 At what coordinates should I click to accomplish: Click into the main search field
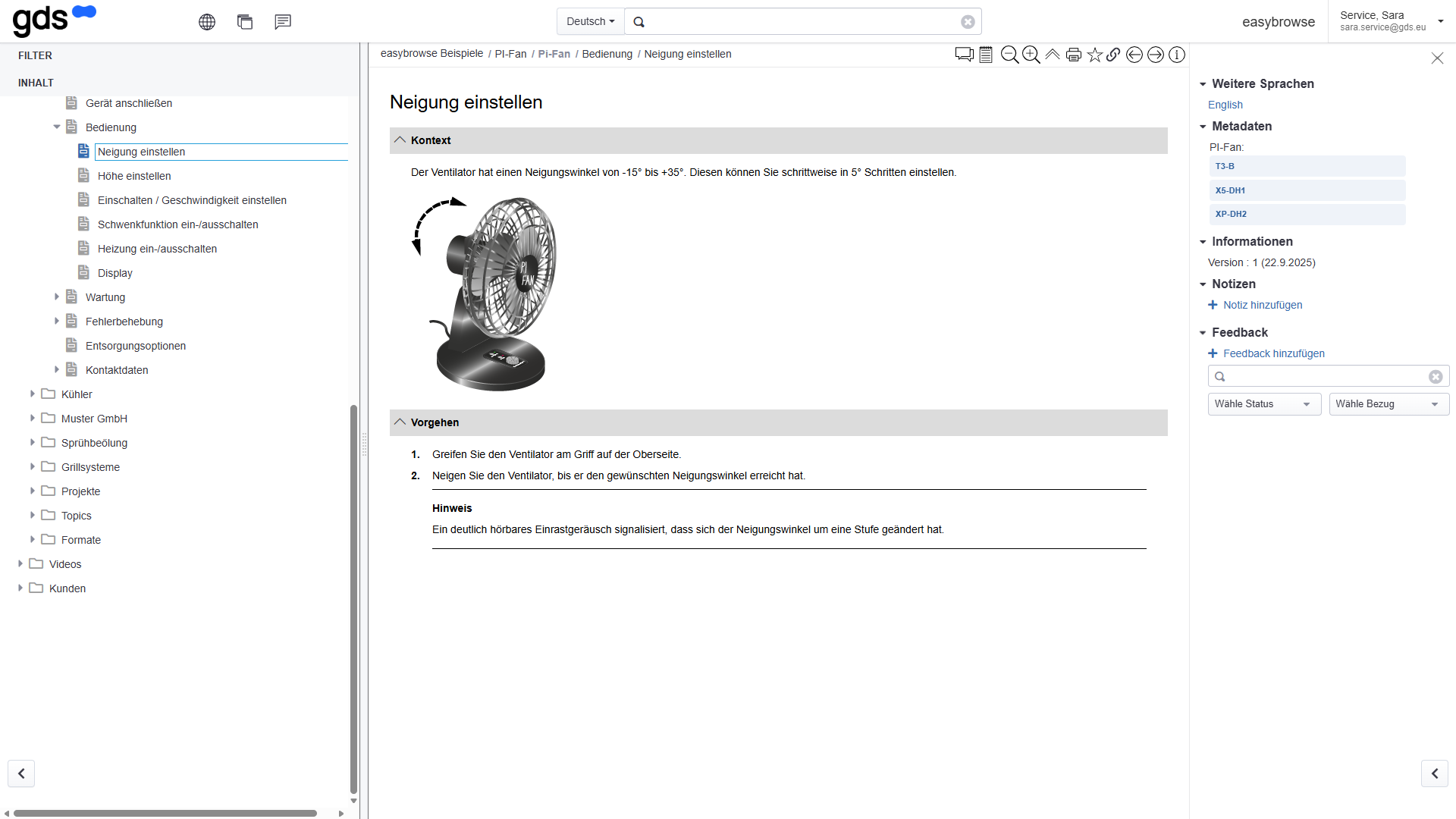click(802, 22)
